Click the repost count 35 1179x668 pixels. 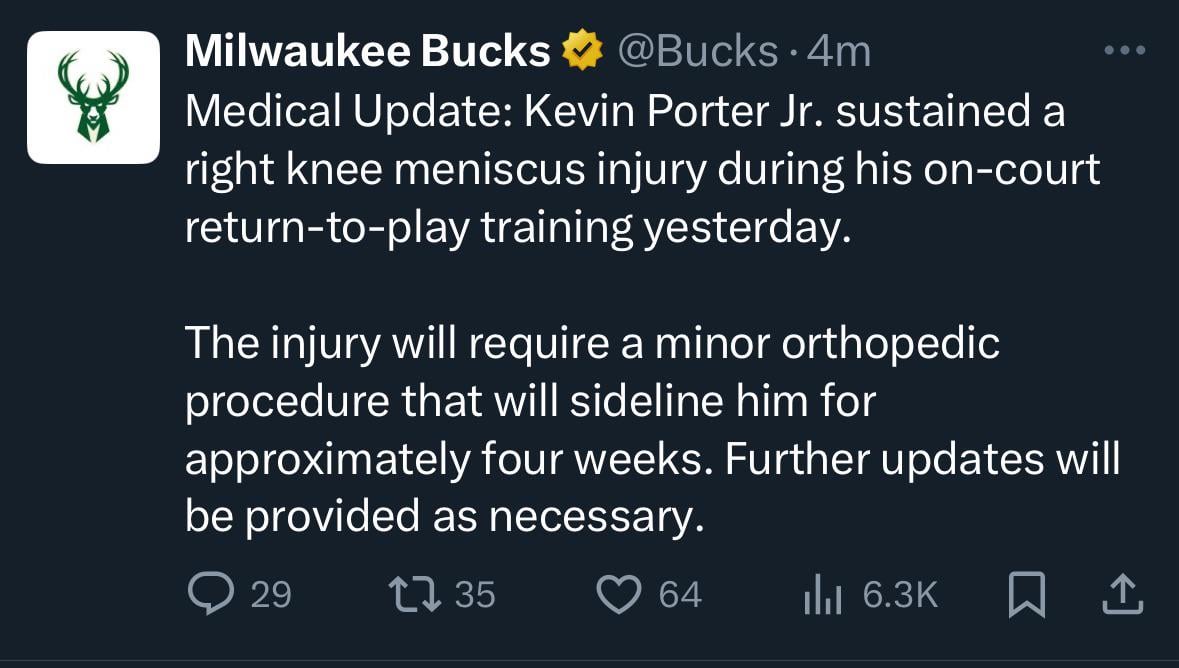click(x=475, y=596)
